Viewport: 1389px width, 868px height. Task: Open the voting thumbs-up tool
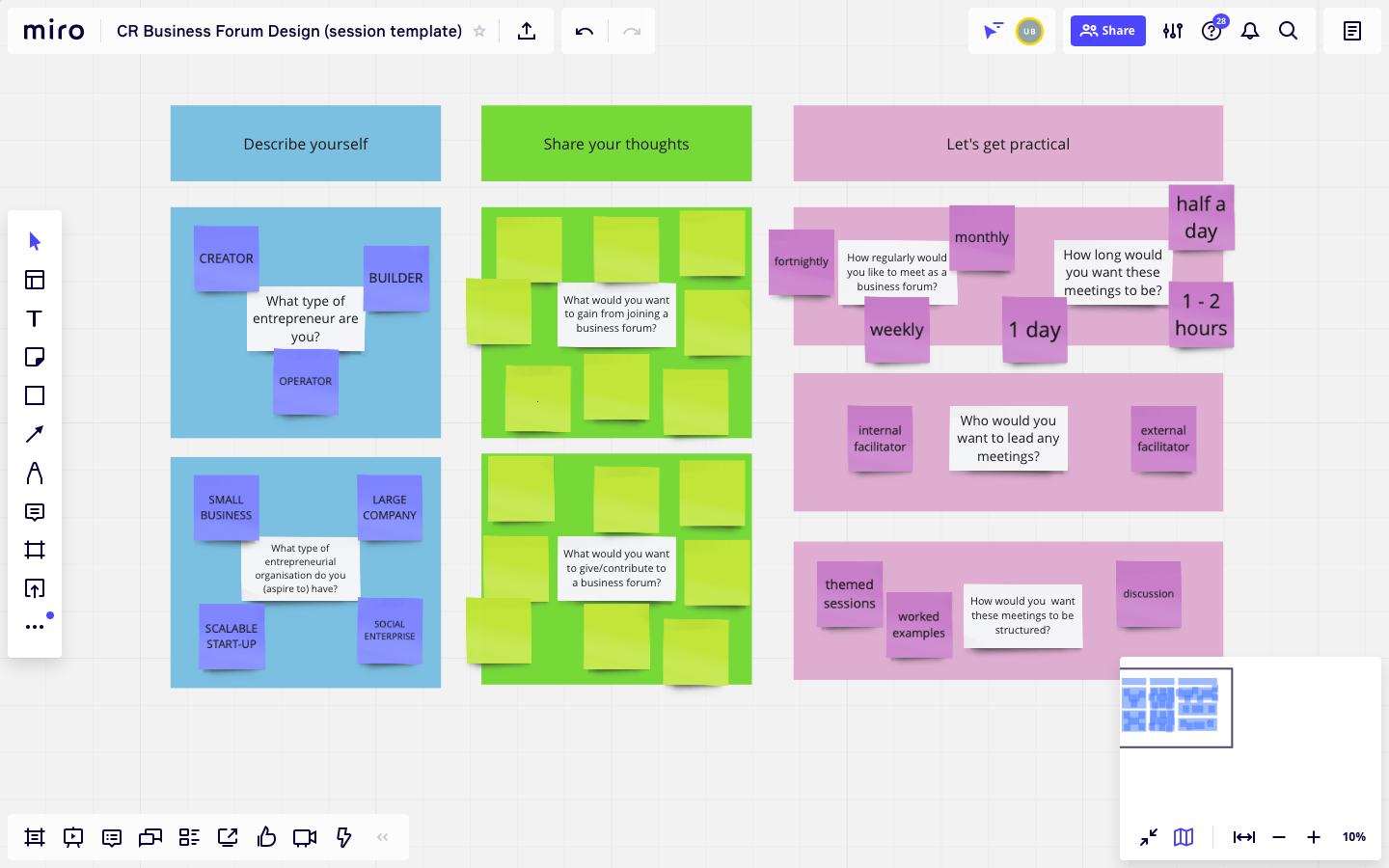click(x=266, y=837)
